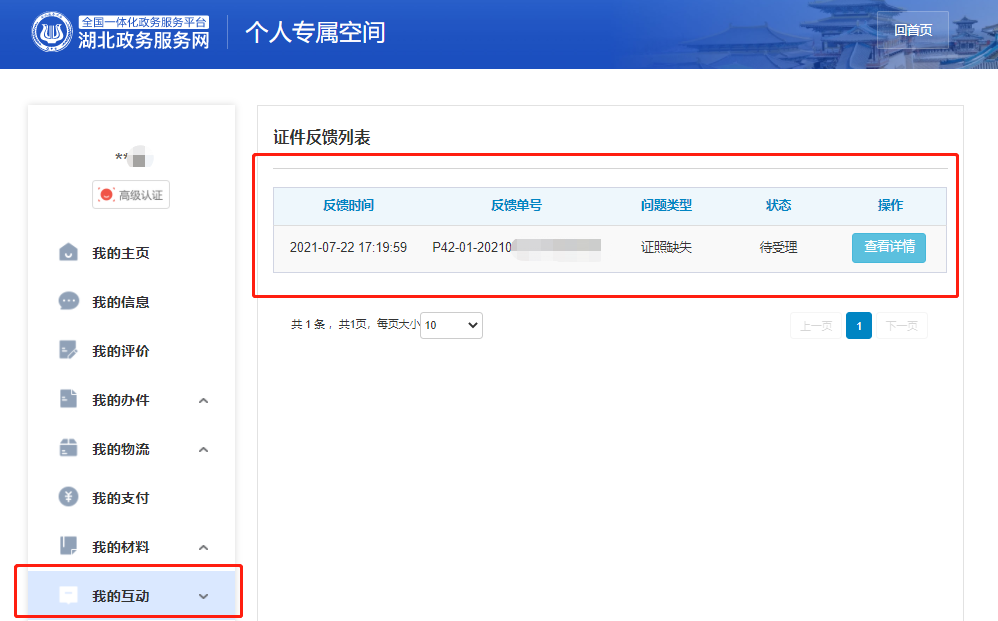Click the 高级认证 badge
Image resolution: width=998 pixels, height=621 pixels.
(131, 195)
